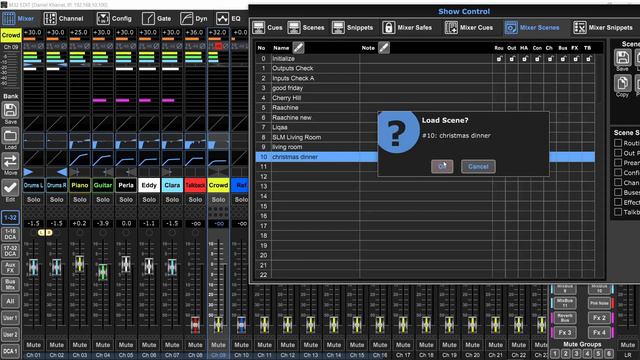Click the Bank Move arrows icon
640x360 pixels.
(x=10, y=161)
